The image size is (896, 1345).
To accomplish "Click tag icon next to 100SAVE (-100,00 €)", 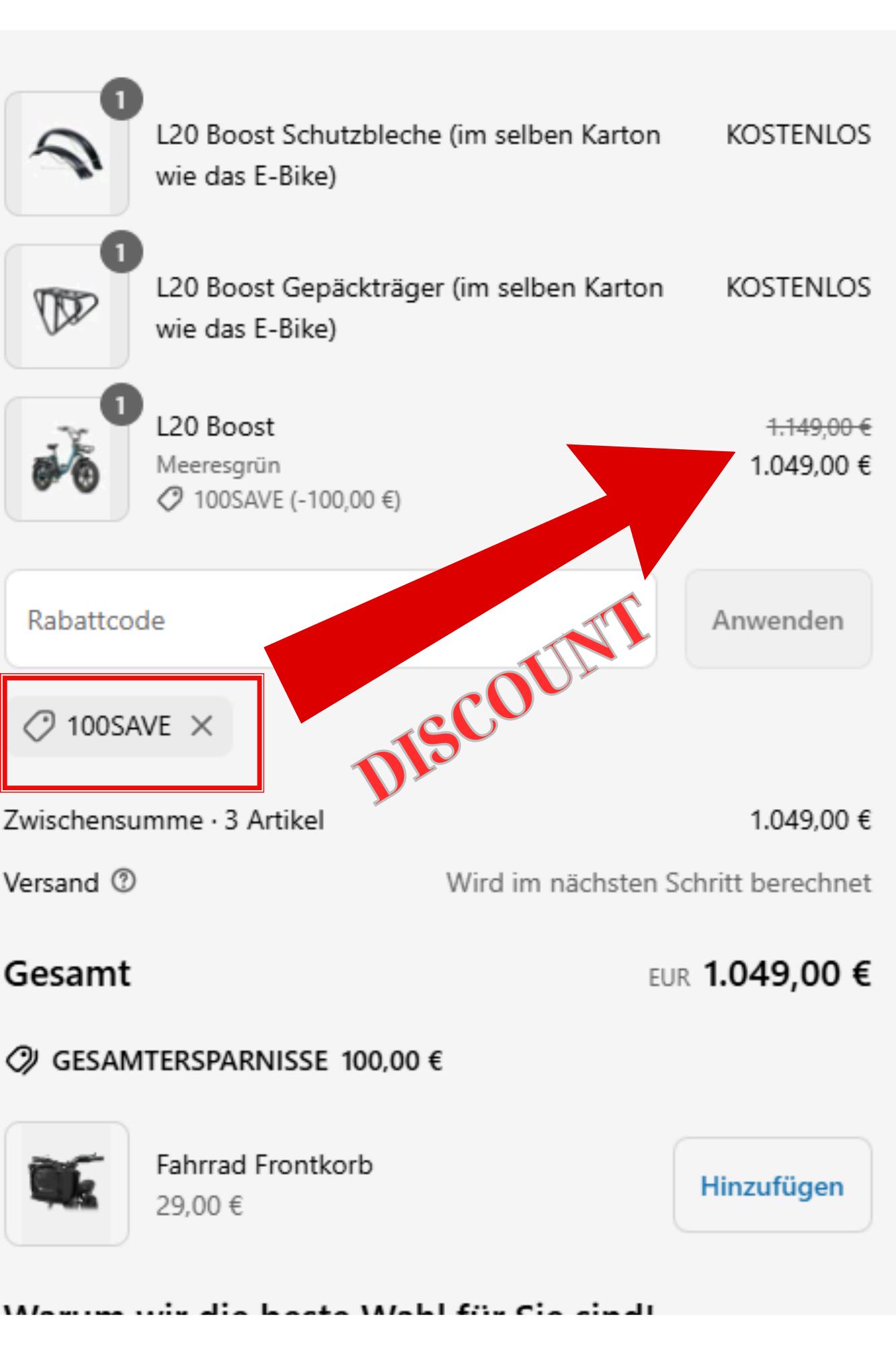I will [169, 500].
